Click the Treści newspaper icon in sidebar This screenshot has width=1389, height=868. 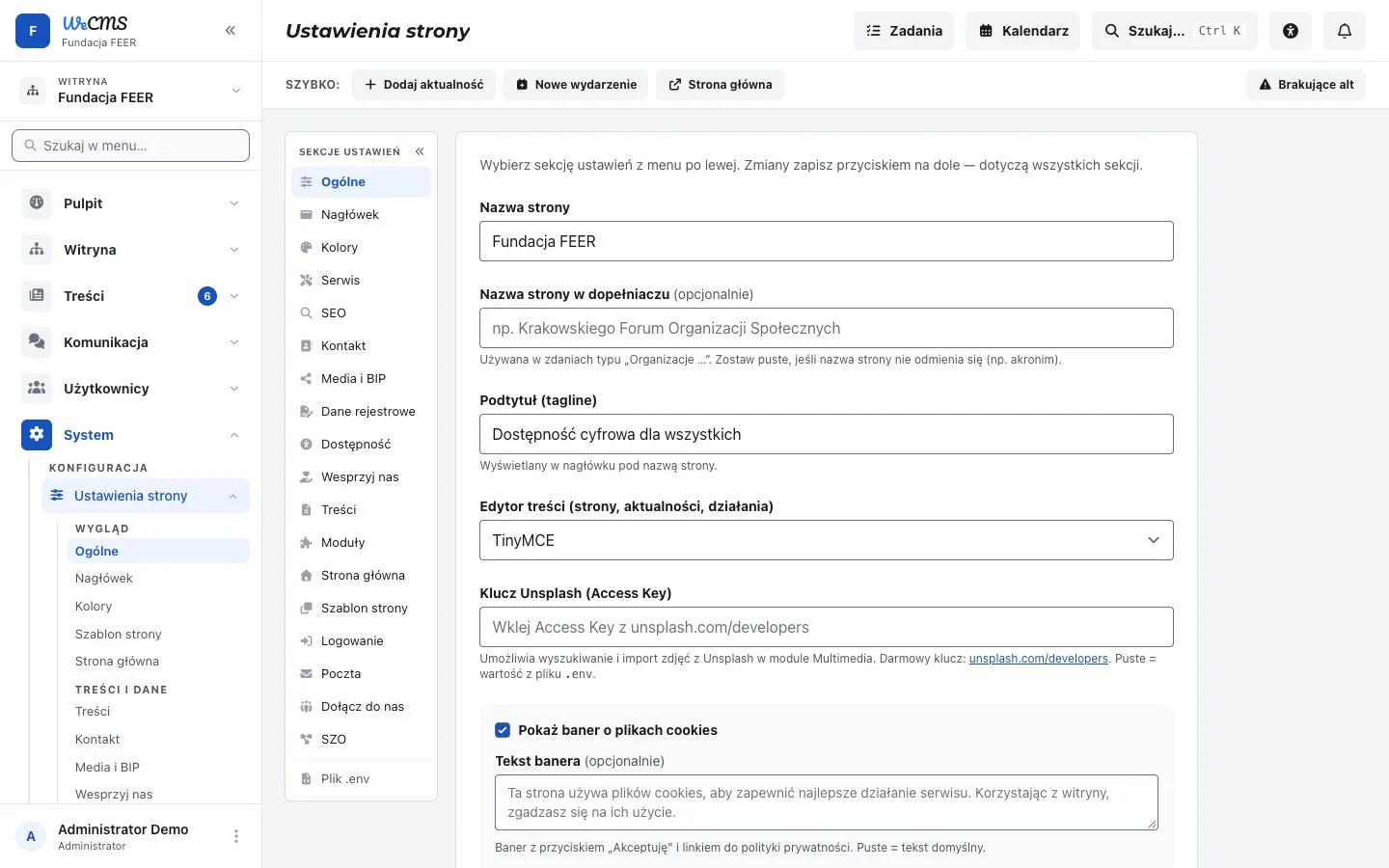37,295
